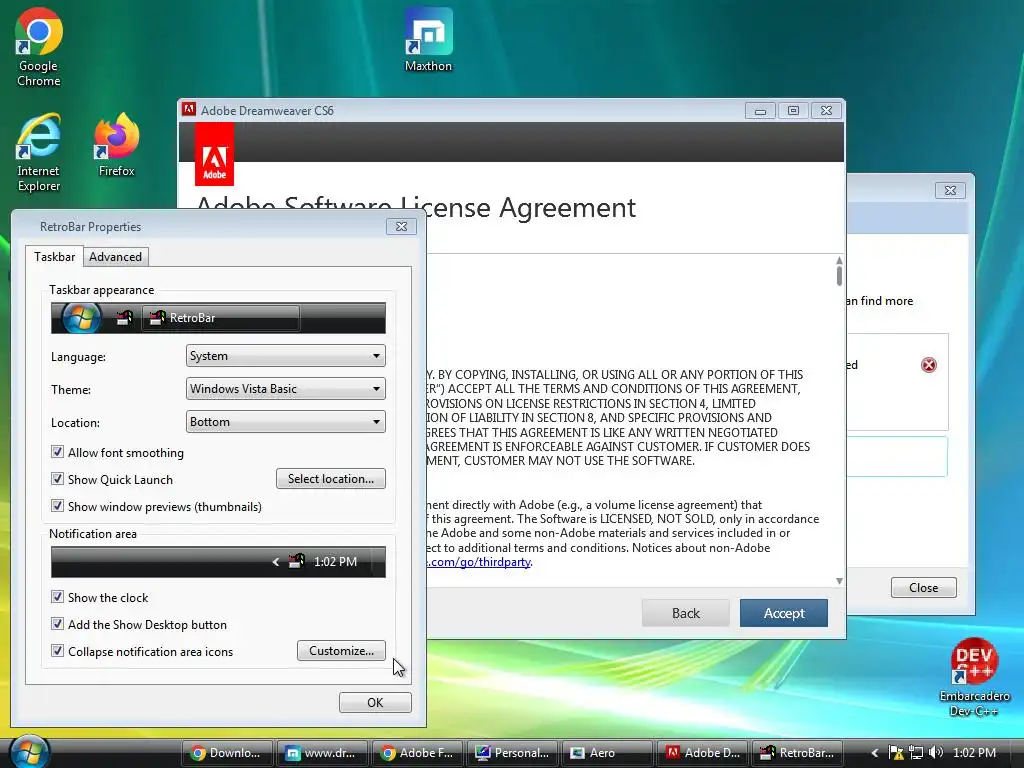Expand hidden tray icons arrow on taskbar

(x=874, y=753)
